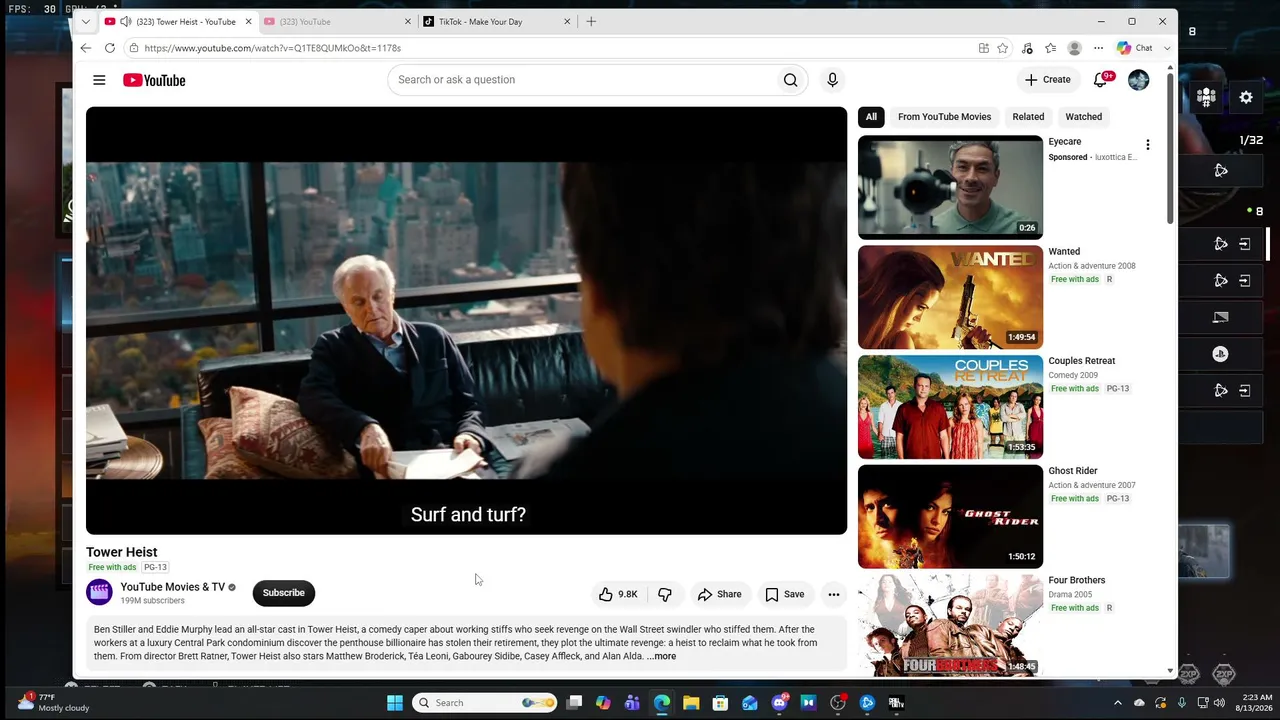Expand the video description with ...more
This screenshot has width=1280, height=720.
click(x=662, y=656)
